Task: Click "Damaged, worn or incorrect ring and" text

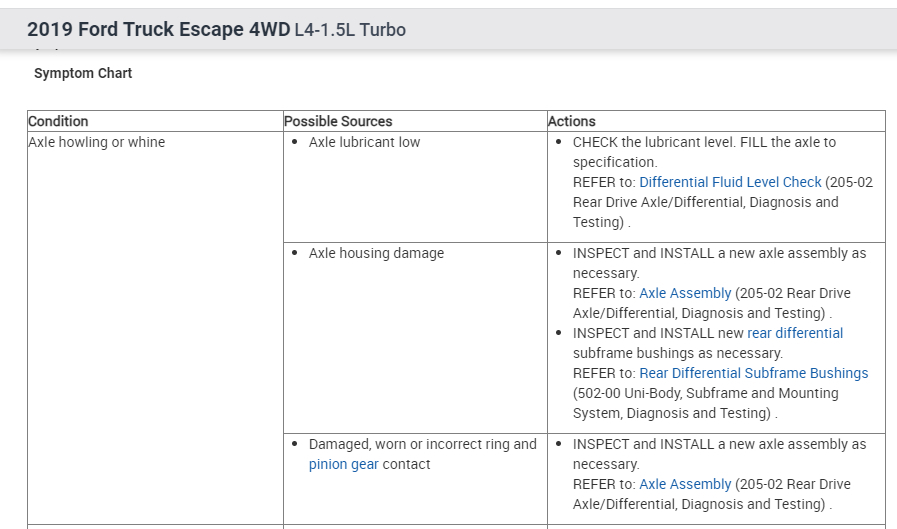Action: [422, 444]
